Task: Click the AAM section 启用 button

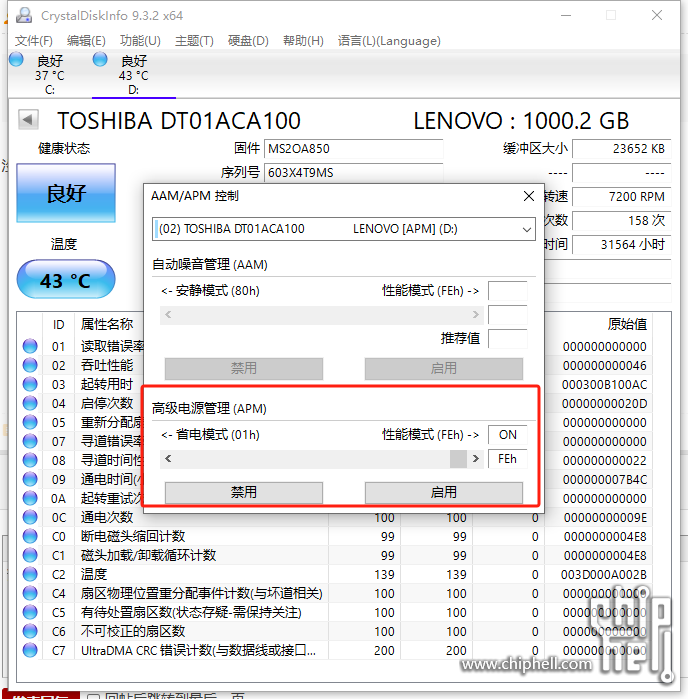Action: click(x=444, y=368)
